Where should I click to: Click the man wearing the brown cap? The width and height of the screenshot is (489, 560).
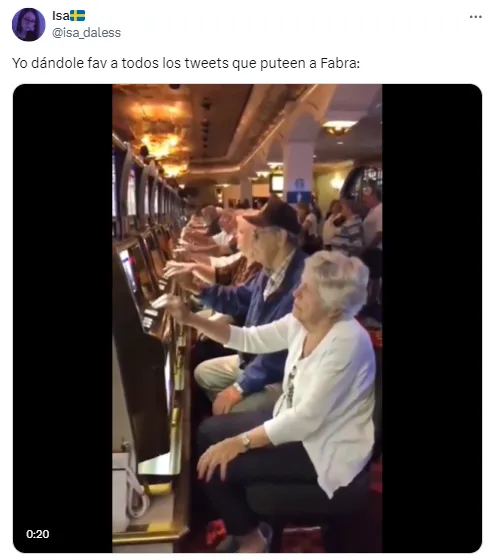264,286
